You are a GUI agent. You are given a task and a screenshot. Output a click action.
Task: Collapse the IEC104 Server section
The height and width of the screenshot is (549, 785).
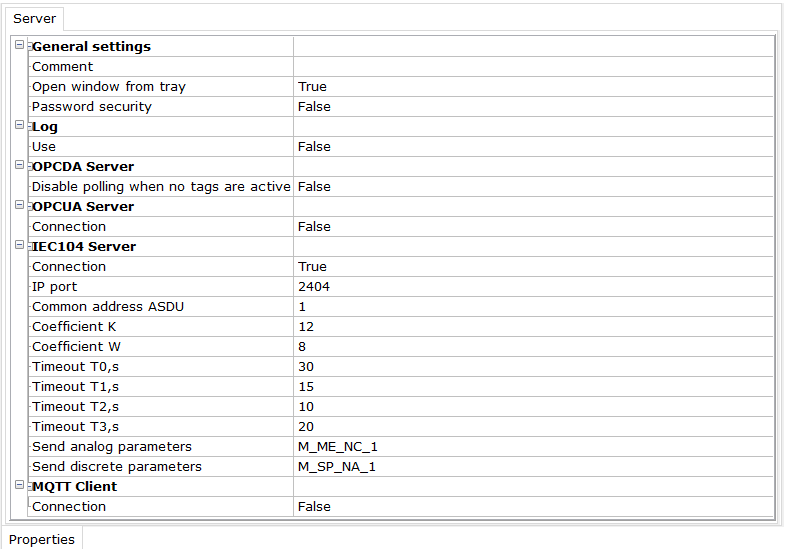pos(19,245)
